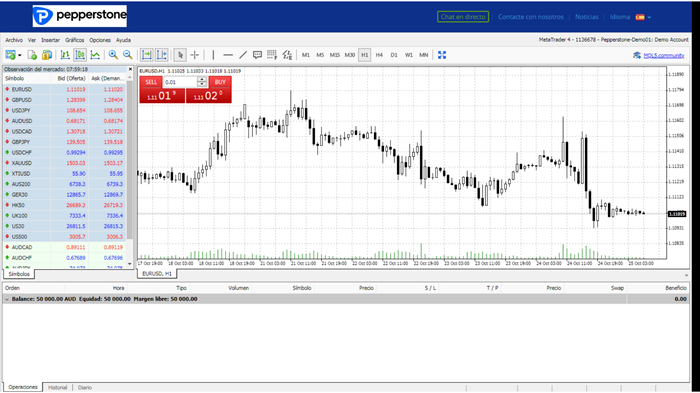Click scroll-down arrow of market watch scrollbar
This screenshot has width=700, height=393.
130,264
